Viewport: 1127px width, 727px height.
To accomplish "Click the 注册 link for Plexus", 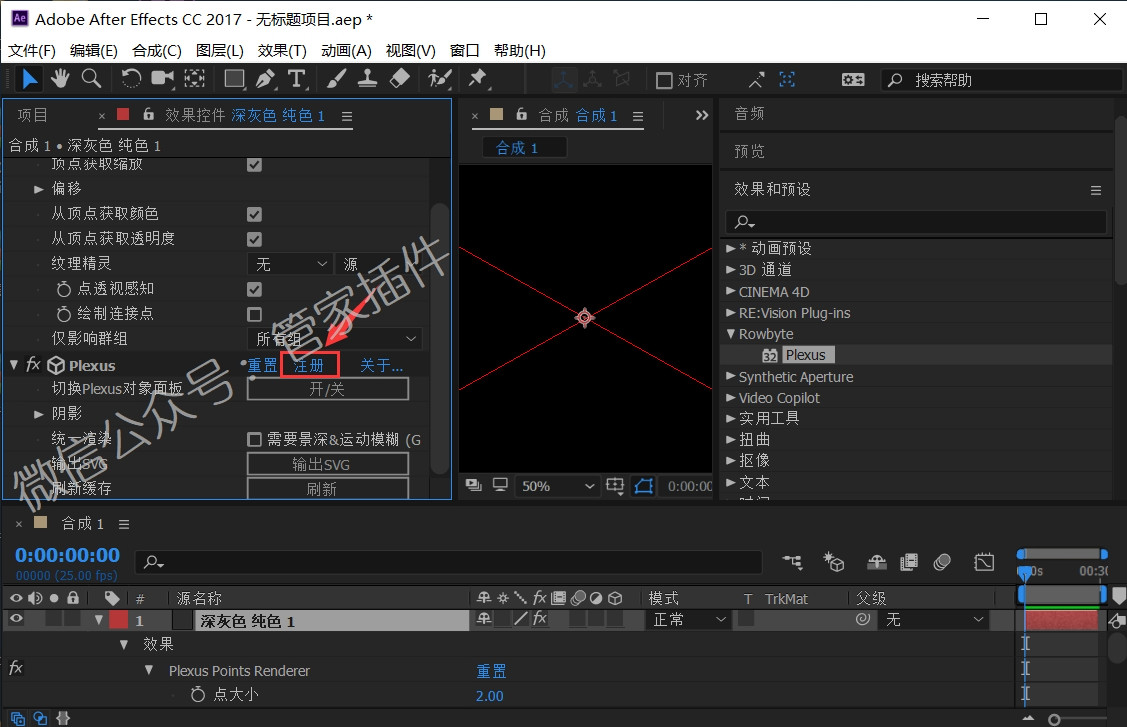I will click(309, 365).
